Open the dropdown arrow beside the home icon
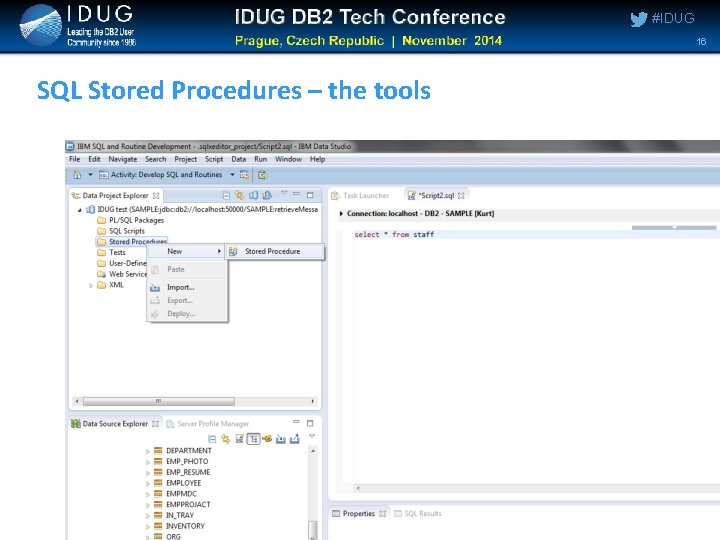The image size is (720, 540). click(90, 174)
